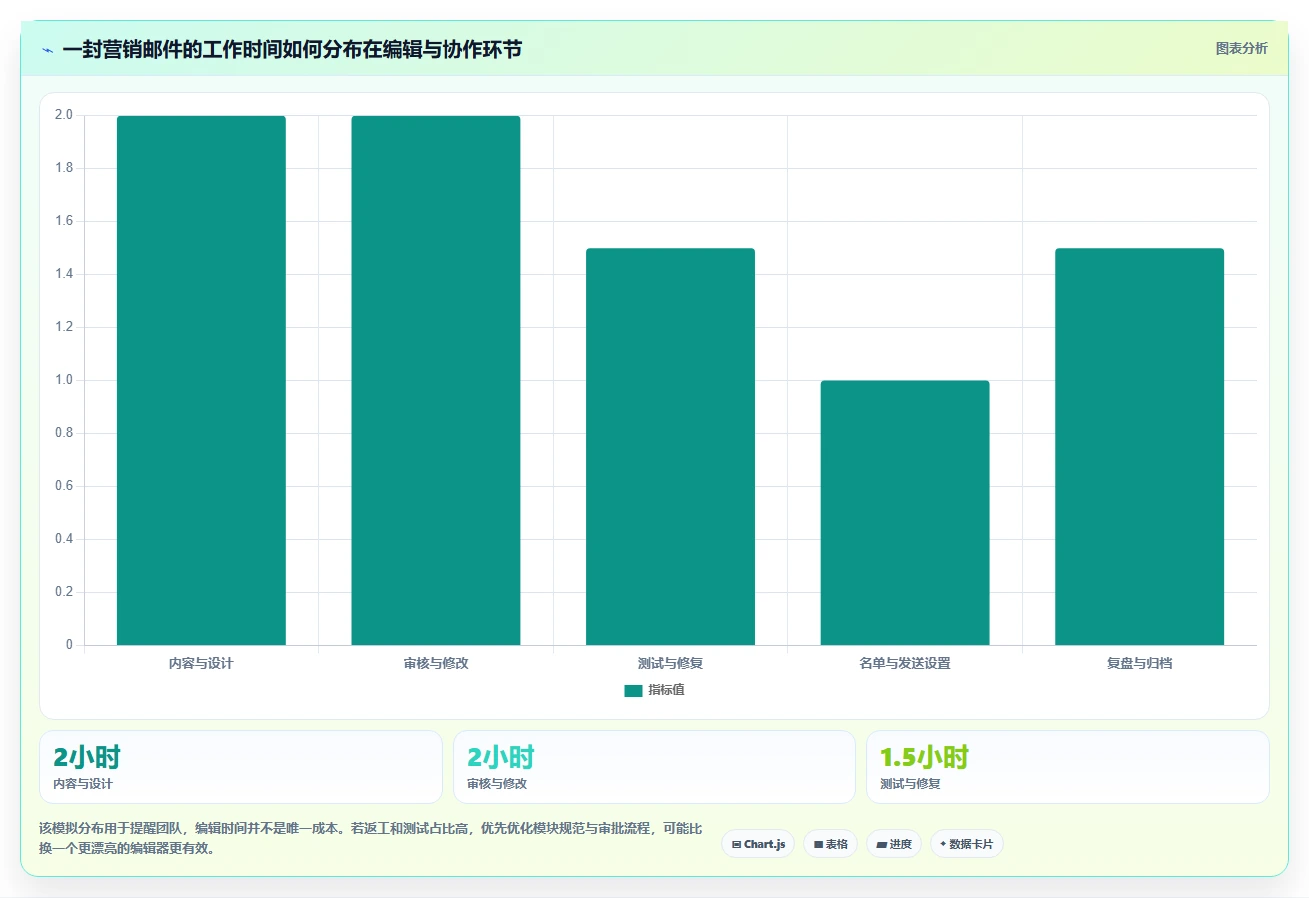Select the Chart.js tag pill
The height and width of the screenshot is (898, 1309).
pos(758,844)
